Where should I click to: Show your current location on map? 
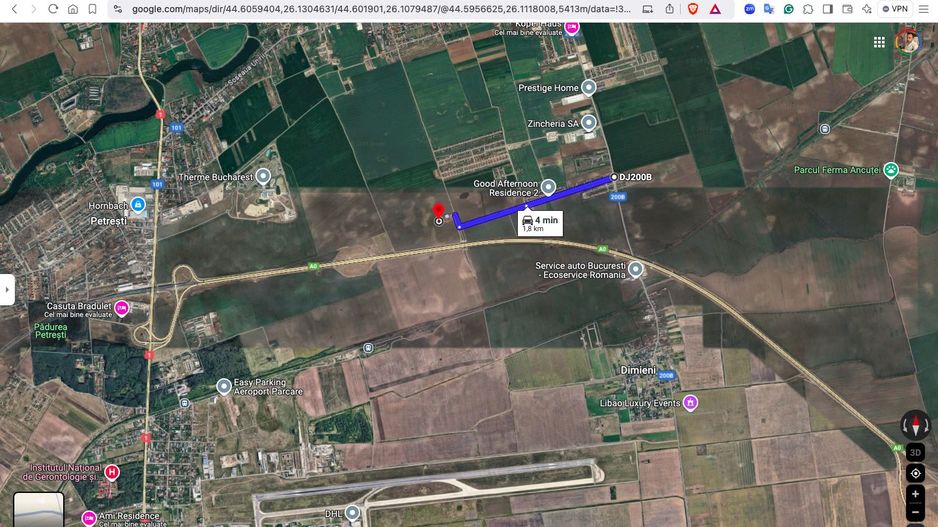click(915, 473)
